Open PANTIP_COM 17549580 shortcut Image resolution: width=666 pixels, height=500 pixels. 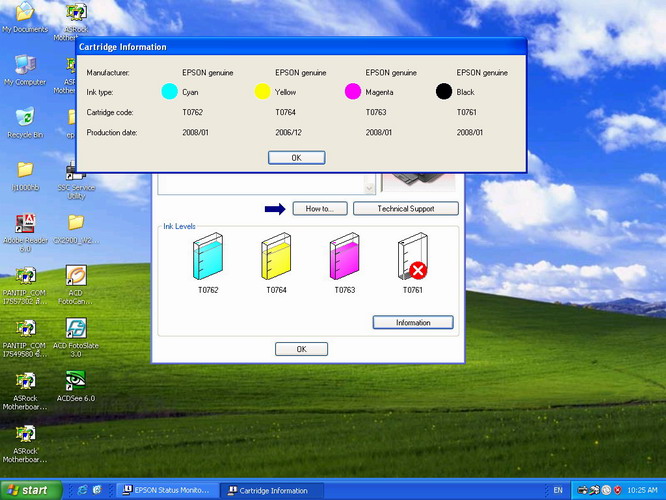(x=25, y=338)
